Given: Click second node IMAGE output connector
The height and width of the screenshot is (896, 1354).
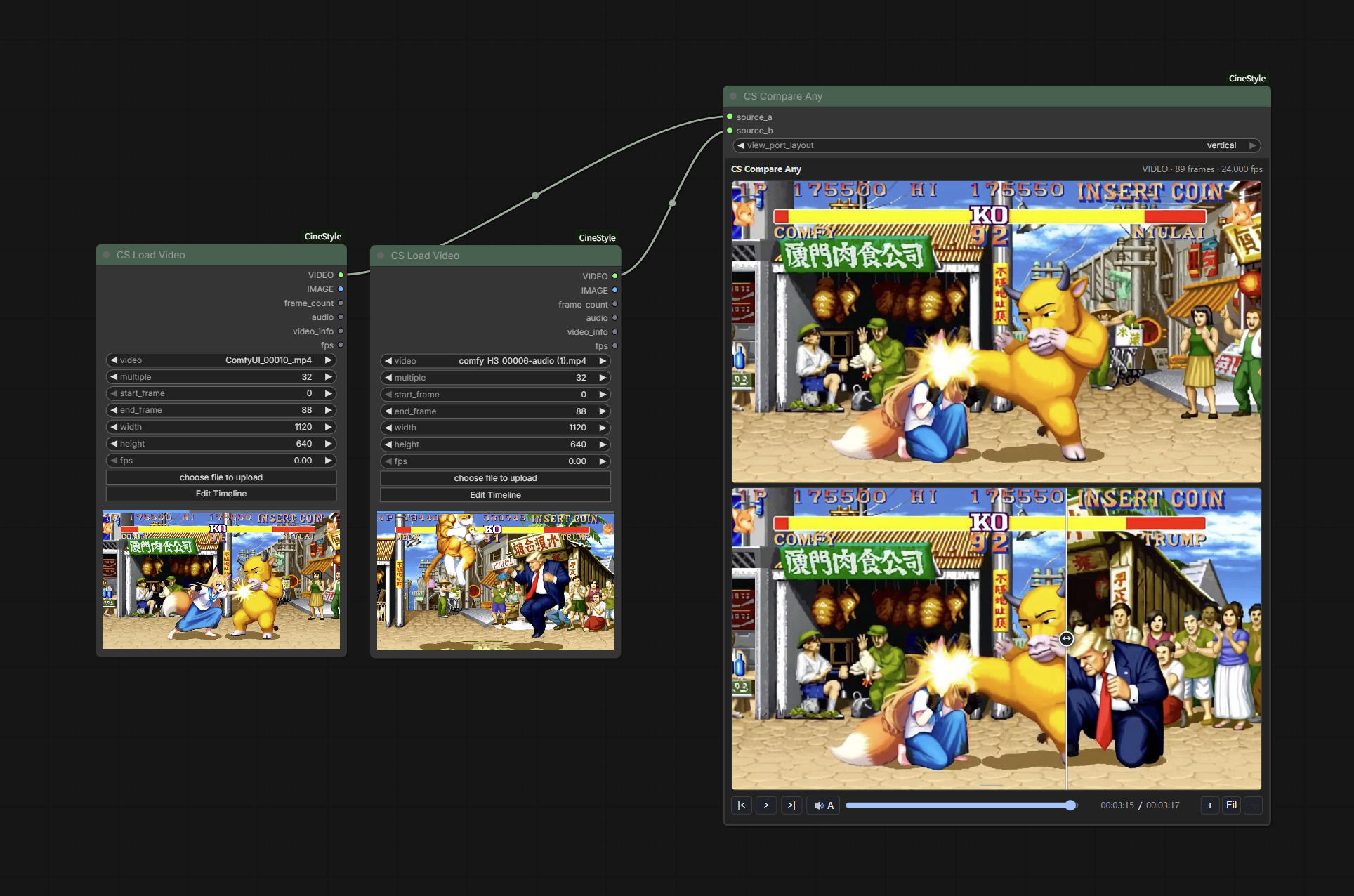Looking at the screenshot, I should point(615,290).
